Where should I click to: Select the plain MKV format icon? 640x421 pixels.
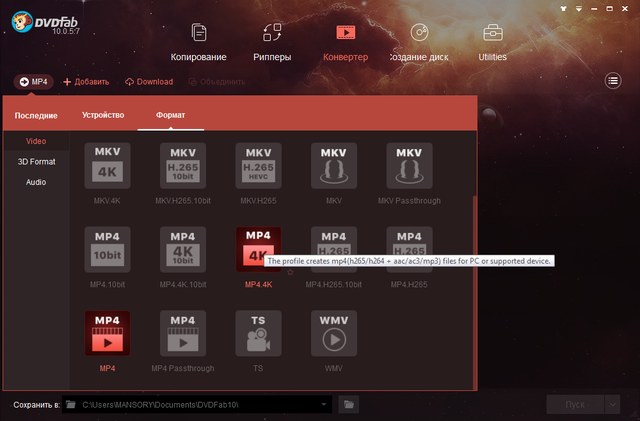tap(334, 166)
